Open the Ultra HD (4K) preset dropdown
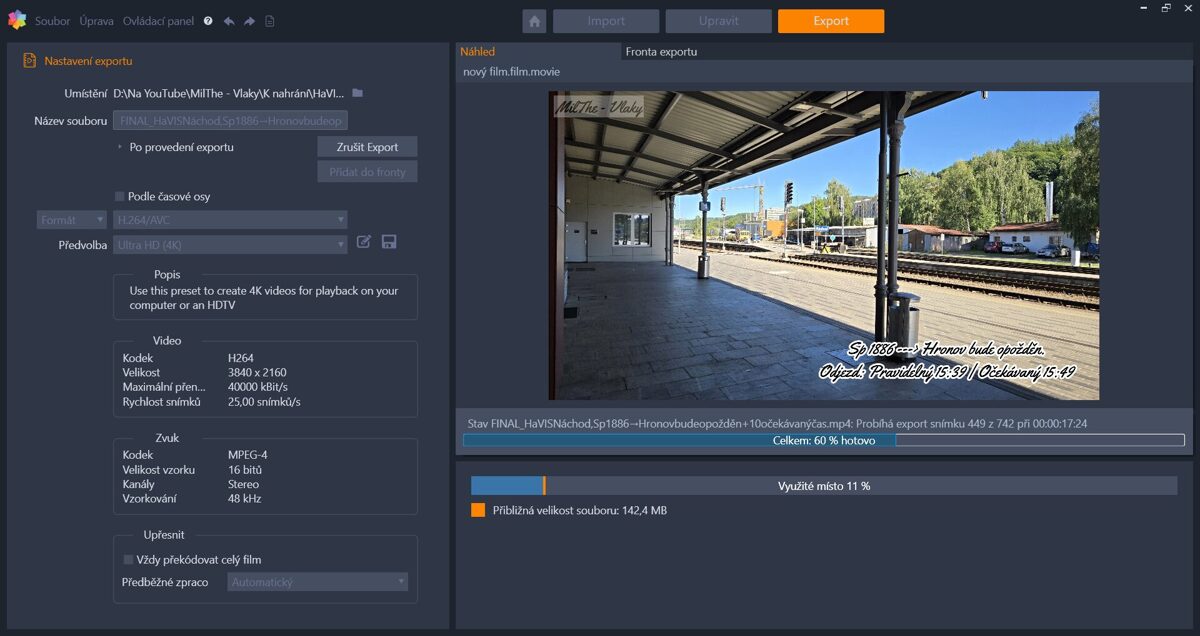 230,245
